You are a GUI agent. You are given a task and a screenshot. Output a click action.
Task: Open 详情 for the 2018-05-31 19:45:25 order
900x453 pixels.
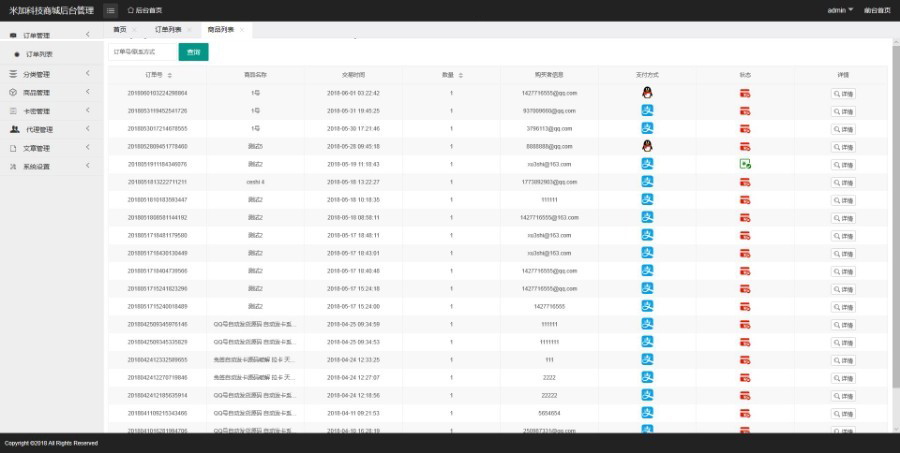click(x=843, y=111)
